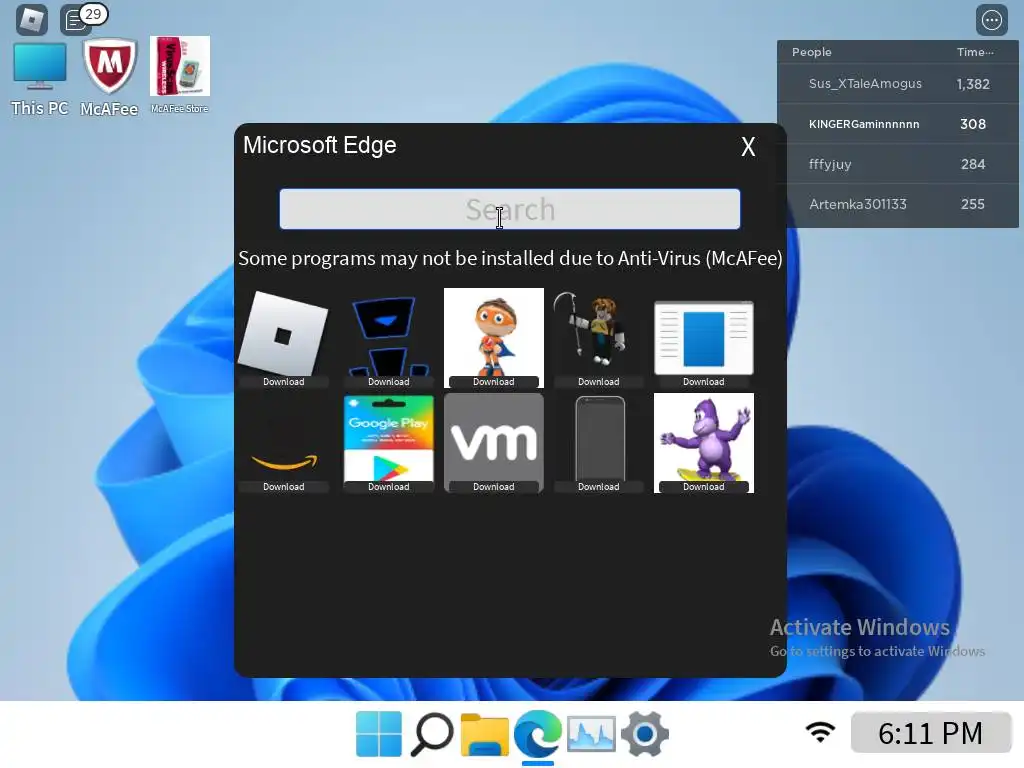Click the Wi-Fi tray icon
This screenshot has height=768, width=1024.
[820, 732]
